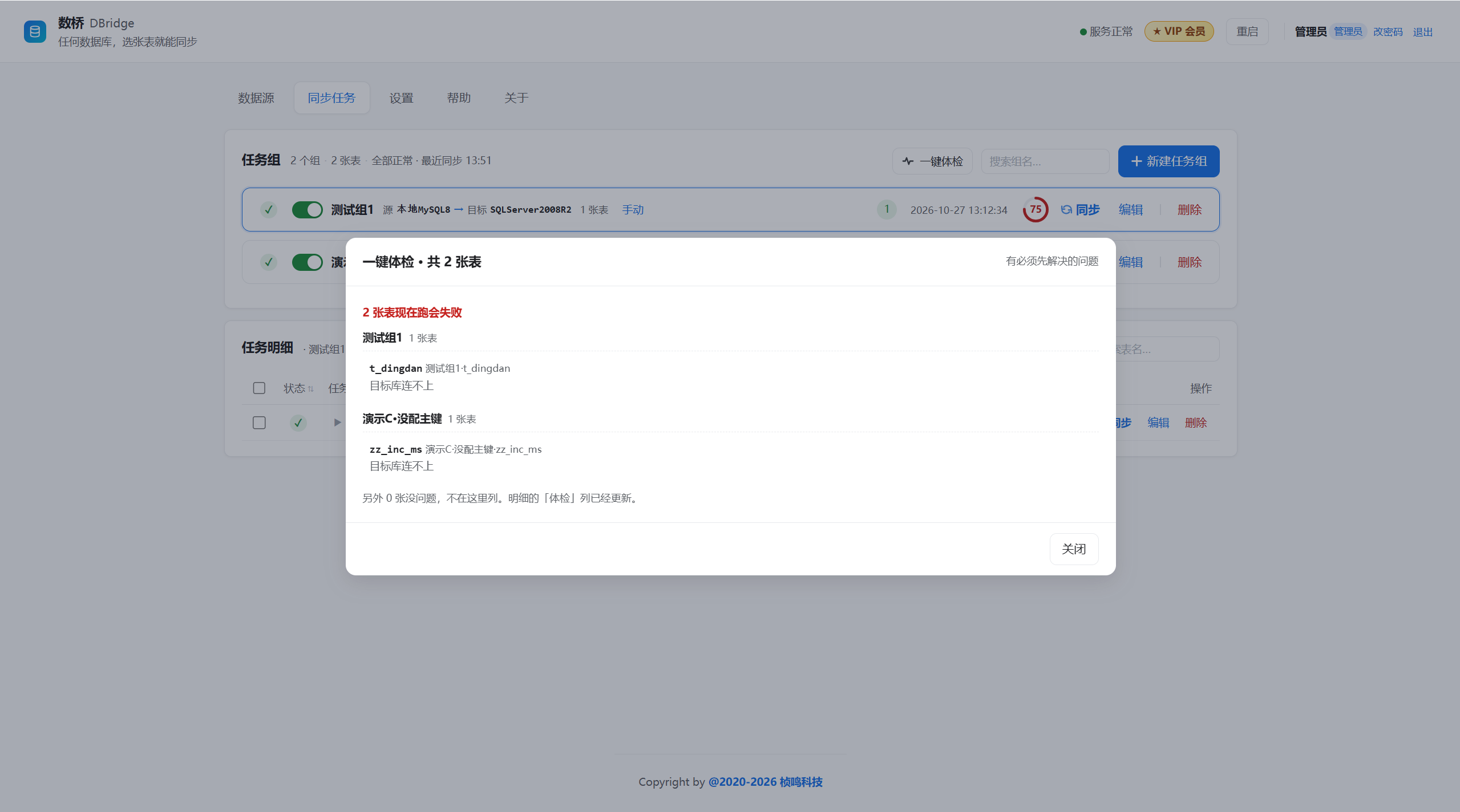The image size is (1460, 812).
Task: Expand the task detail row triangle
Action: click(x=337, y=423)
